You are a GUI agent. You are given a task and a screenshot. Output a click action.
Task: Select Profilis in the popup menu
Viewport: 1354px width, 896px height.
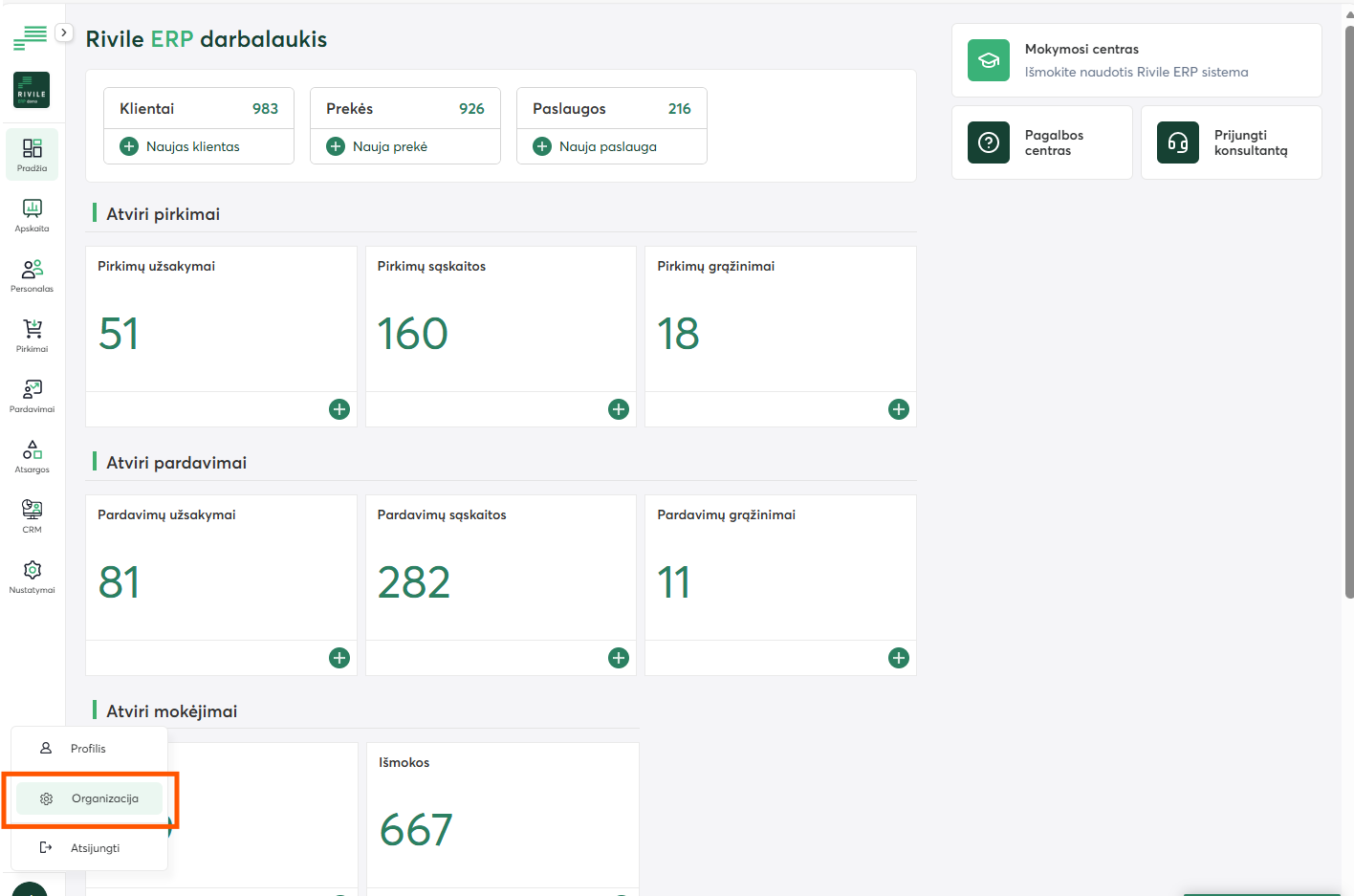pyautogui.click(x=88, y=749)
